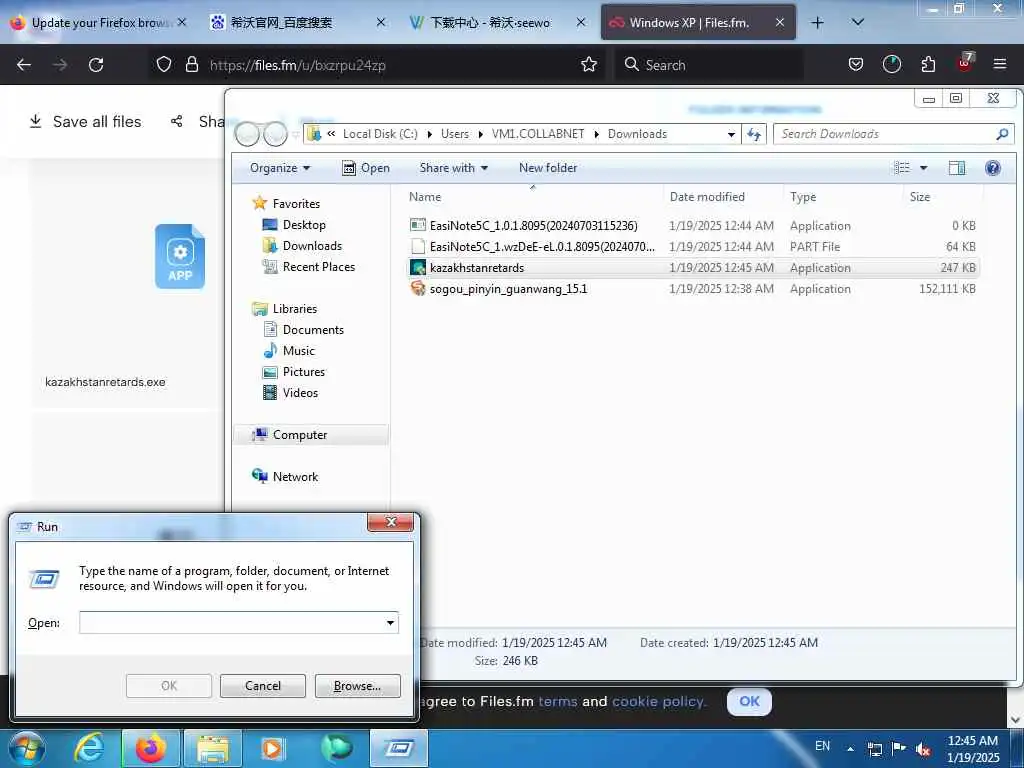The height and width of the screenshot is (768, 1024).
Task: Sort files by Size column header
Action: point(920,197)
